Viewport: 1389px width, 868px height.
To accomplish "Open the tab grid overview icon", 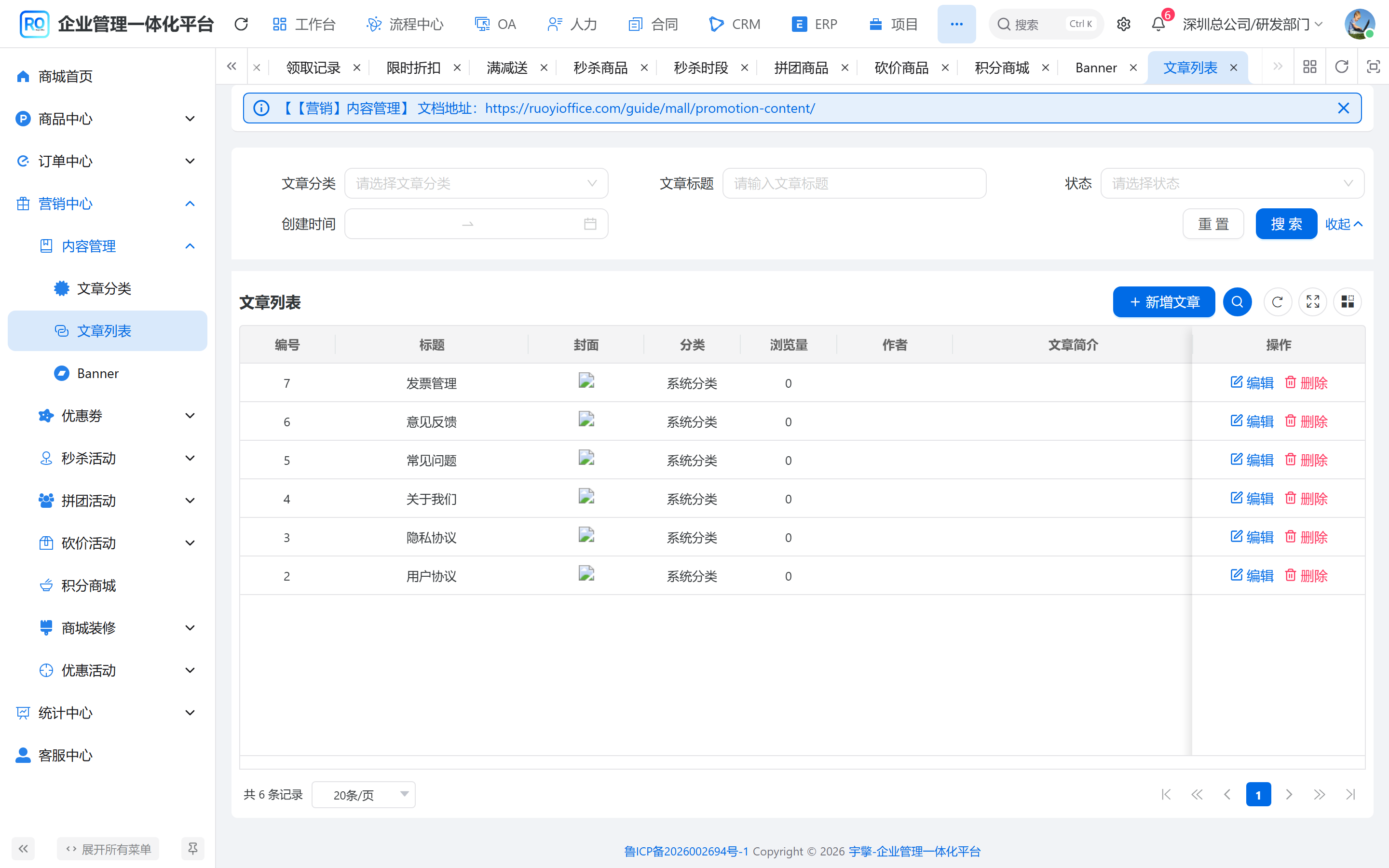I will [1310, 67].
